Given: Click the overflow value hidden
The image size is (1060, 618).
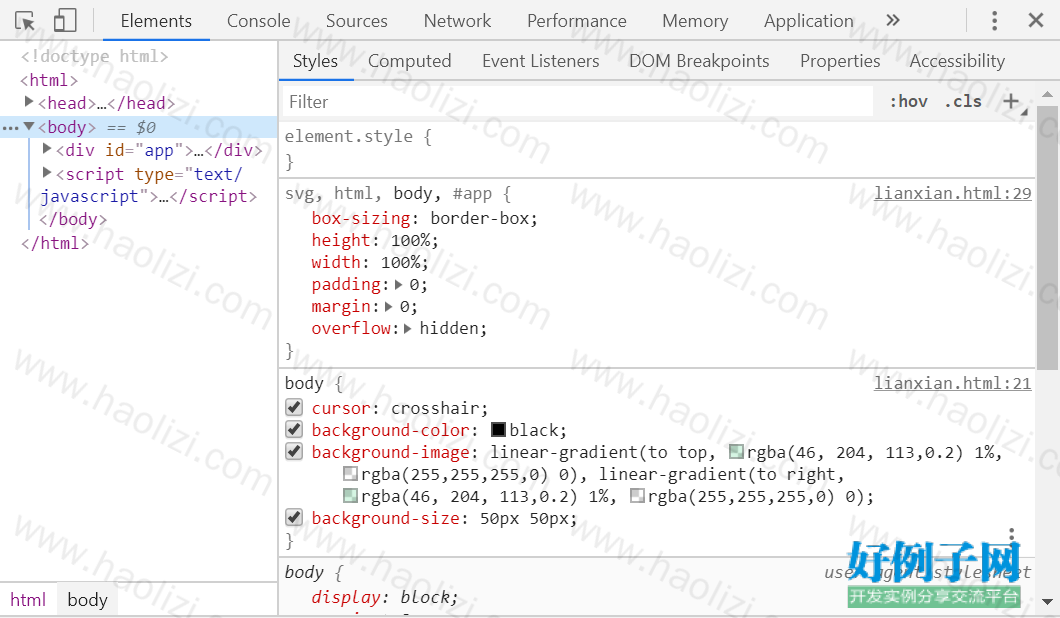Looking at the screenshot, I should pos(449,329).
